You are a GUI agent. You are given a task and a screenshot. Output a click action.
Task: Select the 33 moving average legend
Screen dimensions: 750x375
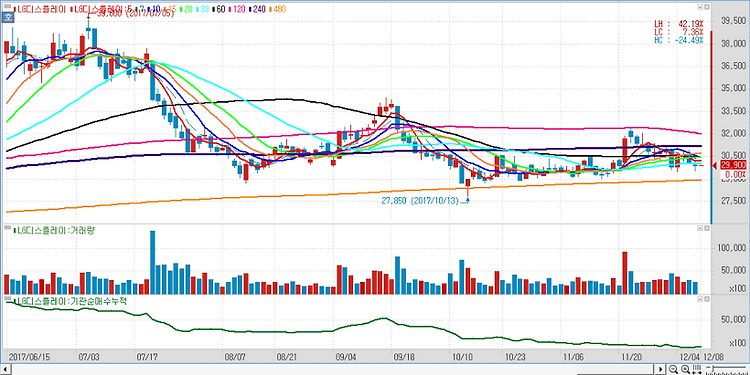202,9
